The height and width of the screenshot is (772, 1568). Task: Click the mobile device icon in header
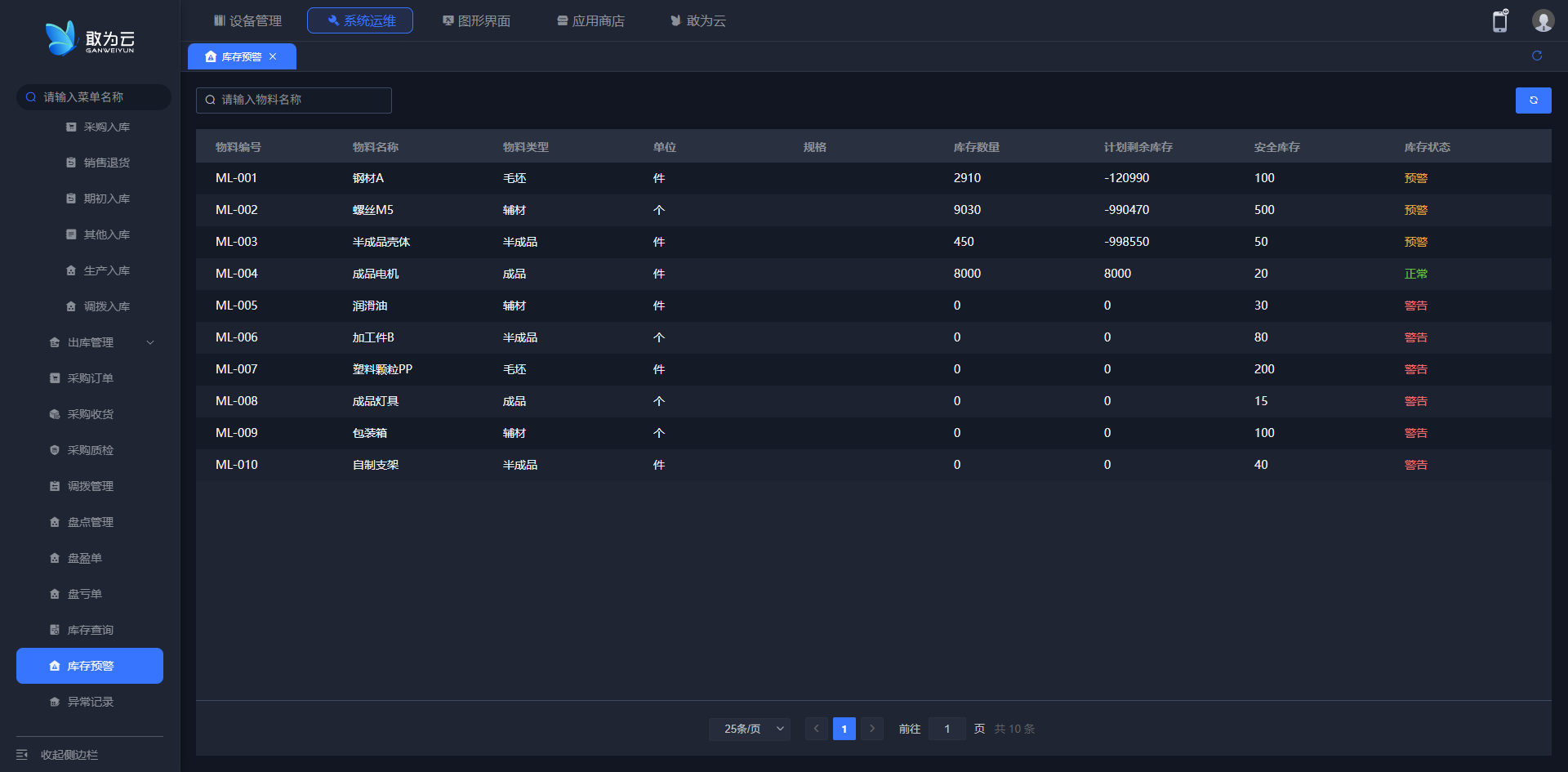point(1499,21)
